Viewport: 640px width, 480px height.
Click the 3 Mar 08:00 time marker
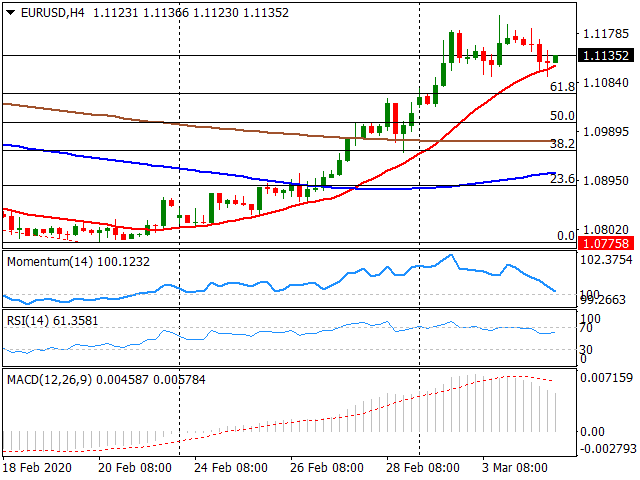coord(515,468)
